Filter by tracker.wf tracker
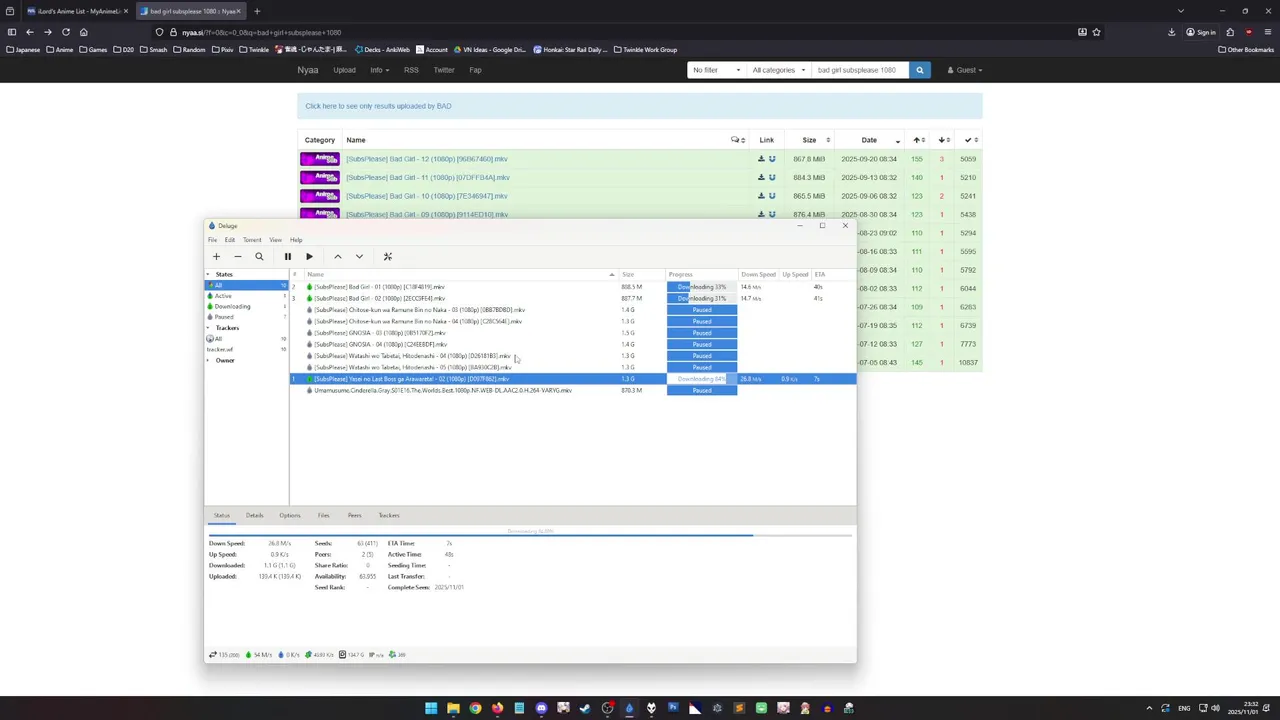The image size is (1280, 720). (x=247, y=349)
